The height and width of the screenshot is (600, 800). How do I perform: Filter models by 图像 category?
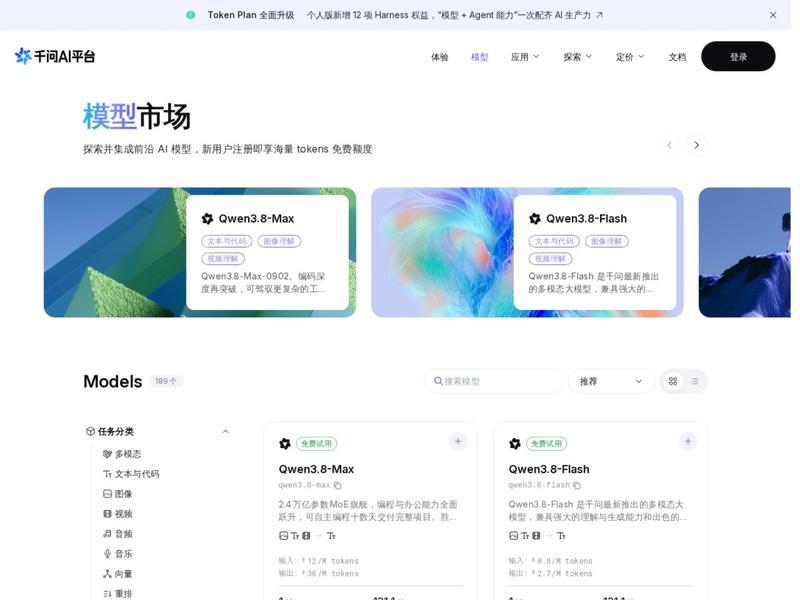[x=118, y=494]
